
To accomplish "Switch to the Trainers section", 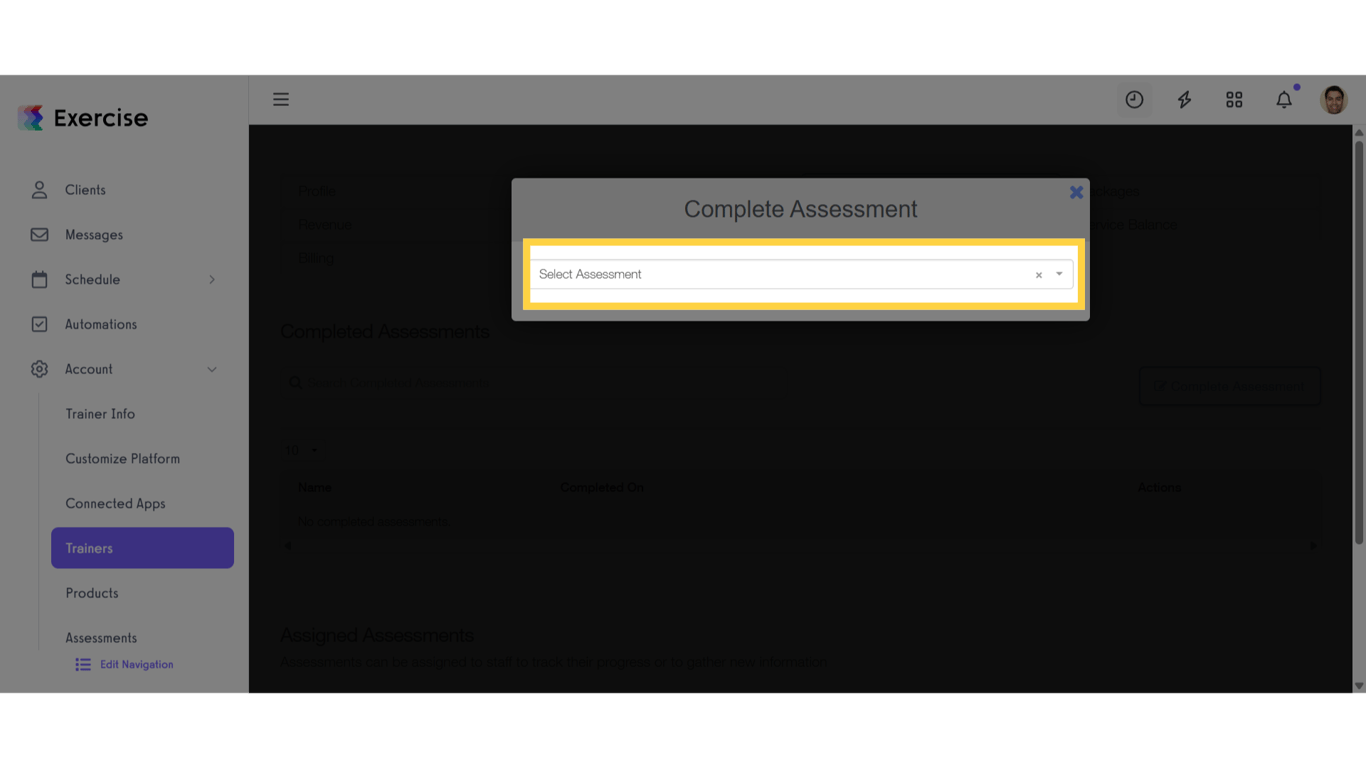I will tap(89, 547).
